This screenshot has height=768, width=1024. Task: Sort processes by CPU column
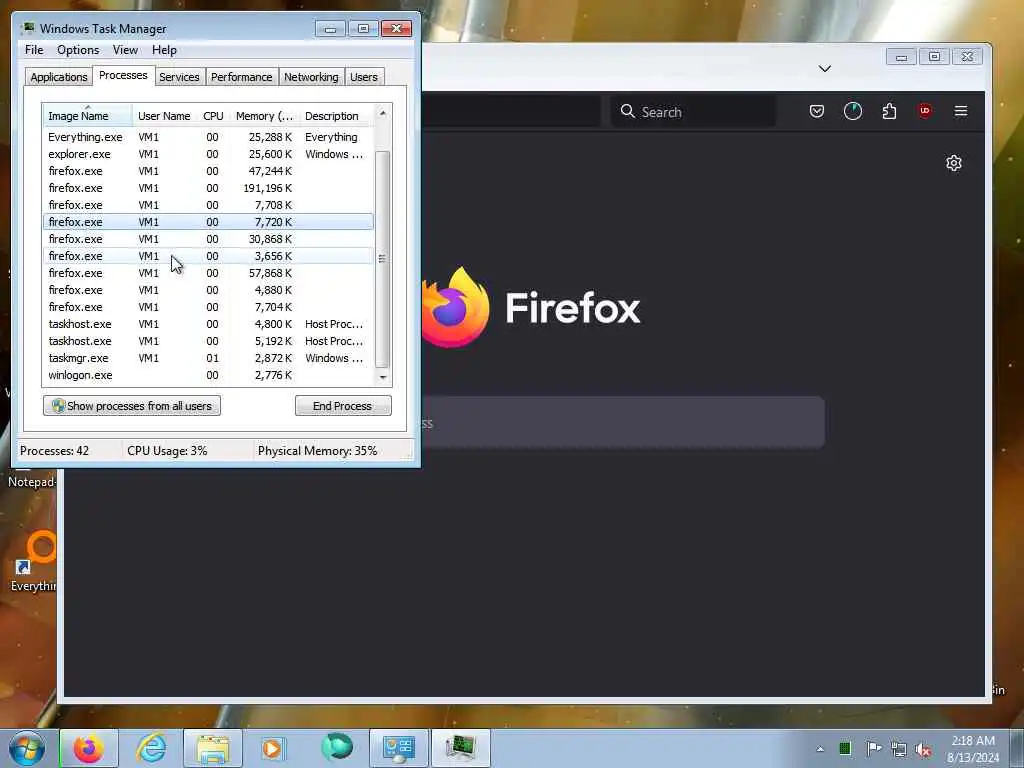(x=213, y=116)
